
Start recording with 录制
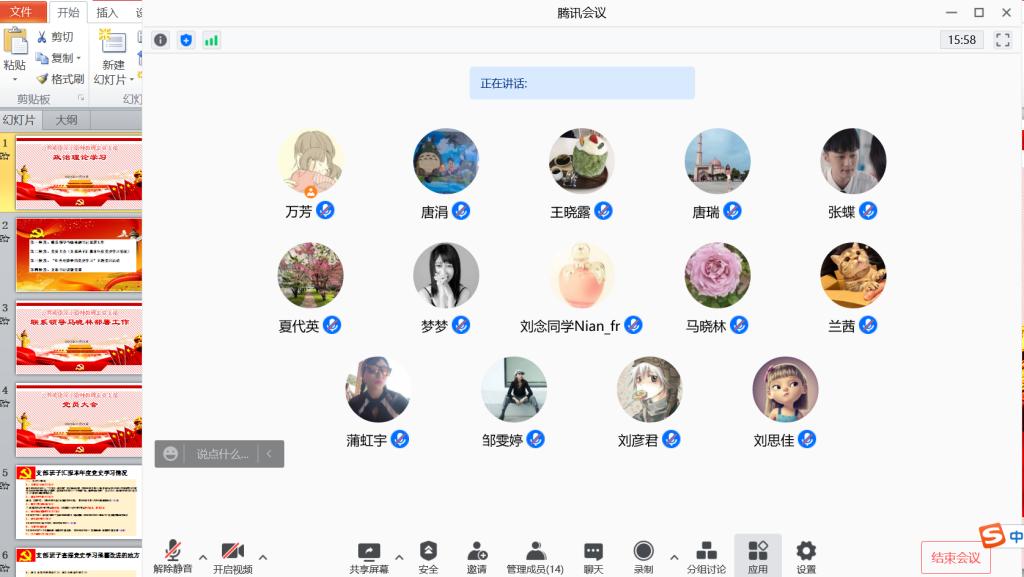pos(643,557)
